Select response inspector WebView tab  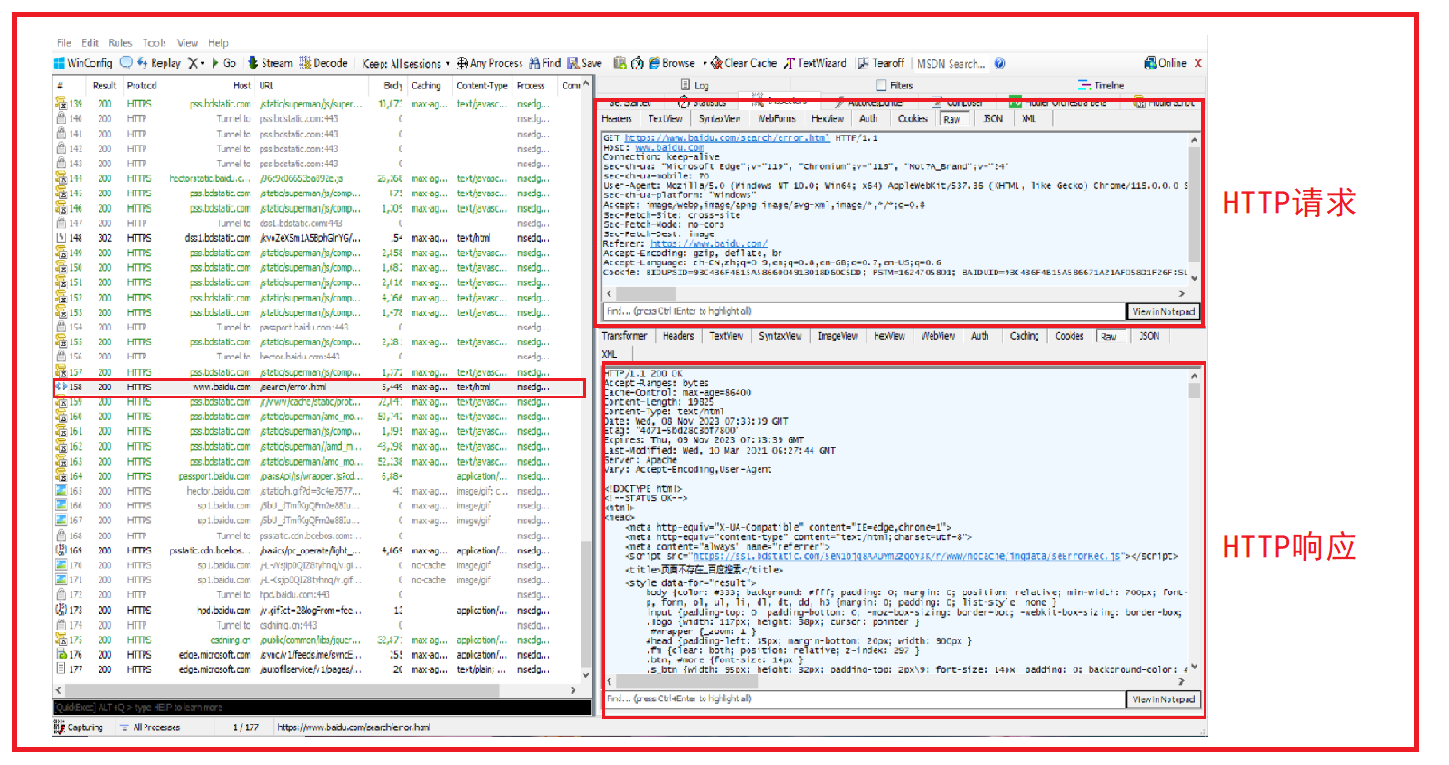pyautogui.click(x=938, y=336)
